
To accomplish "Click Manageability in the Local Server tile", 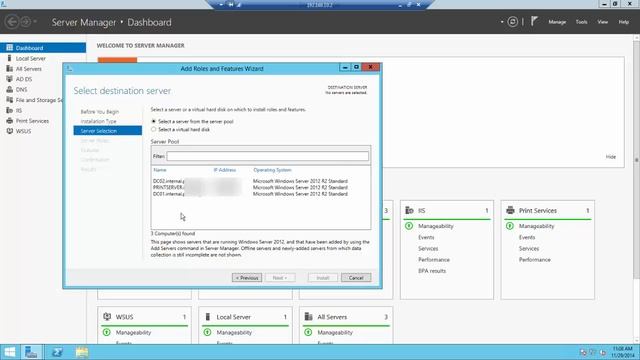I will (234, 332).
